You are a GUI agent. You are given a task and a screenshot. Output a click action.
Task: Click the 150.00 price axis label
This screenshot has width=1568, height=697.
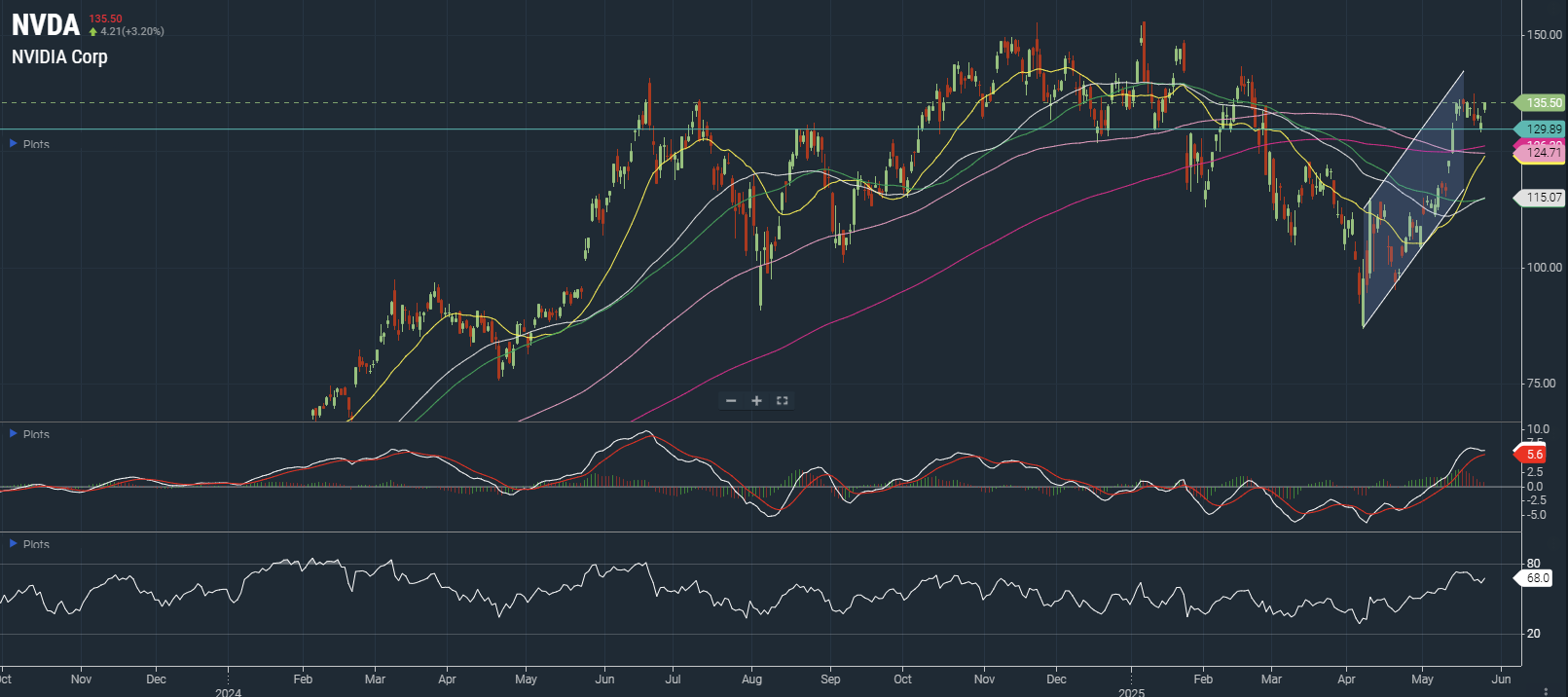[1545, 35]
